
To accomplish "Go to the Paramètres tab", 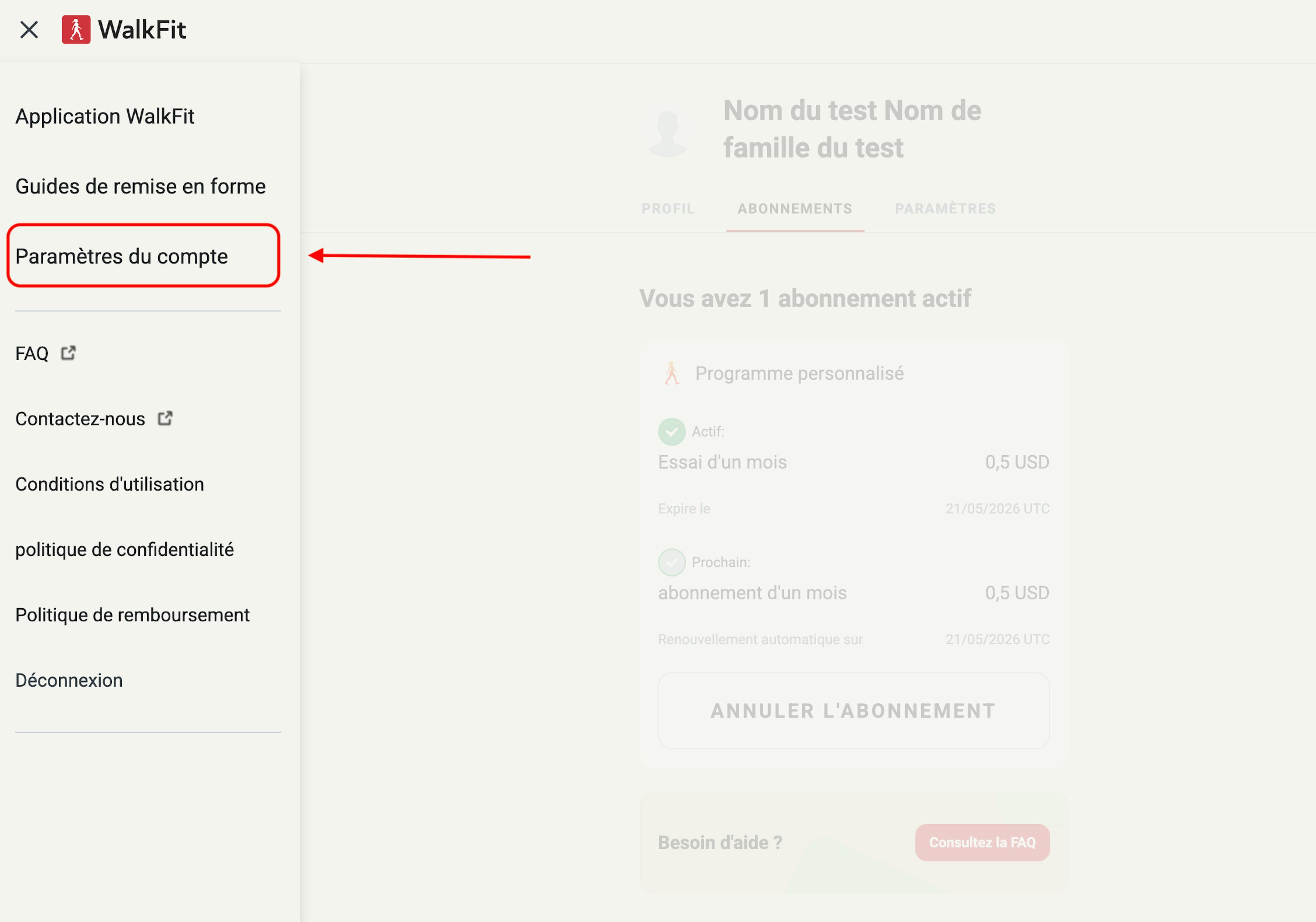I will point(946,209).
